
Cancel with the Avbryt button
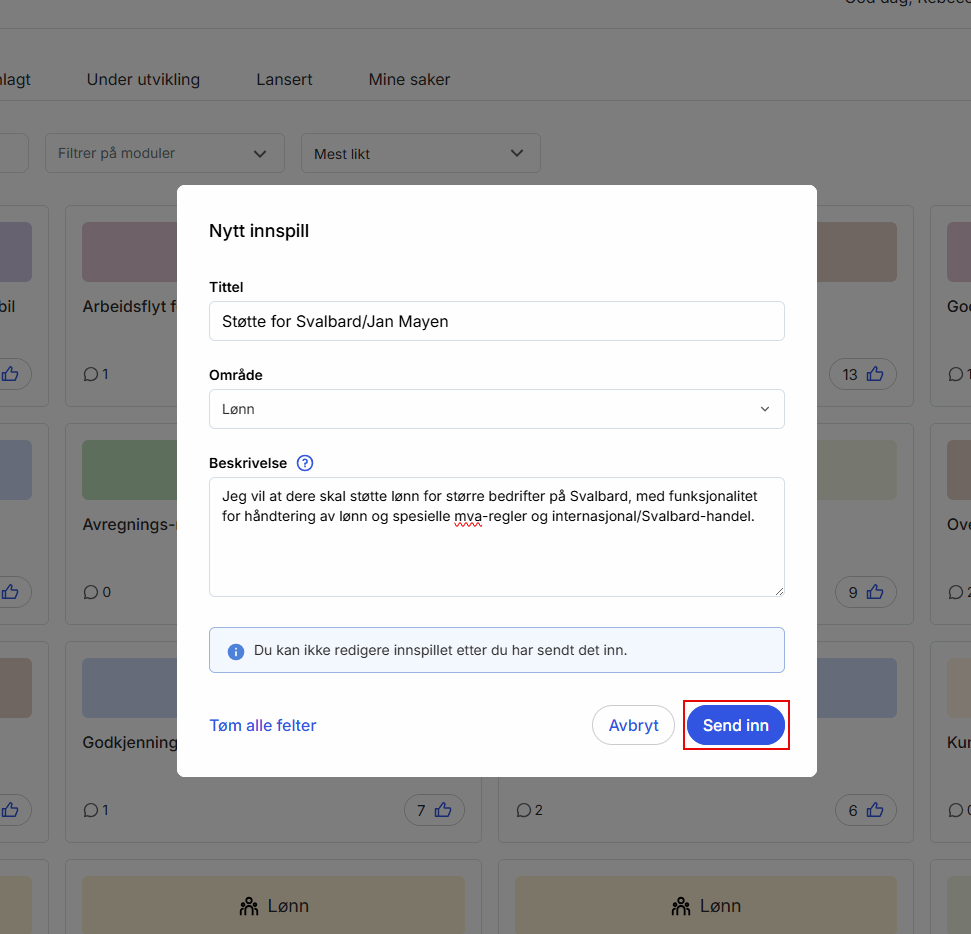pyautogui.click(x=633, y=725)
